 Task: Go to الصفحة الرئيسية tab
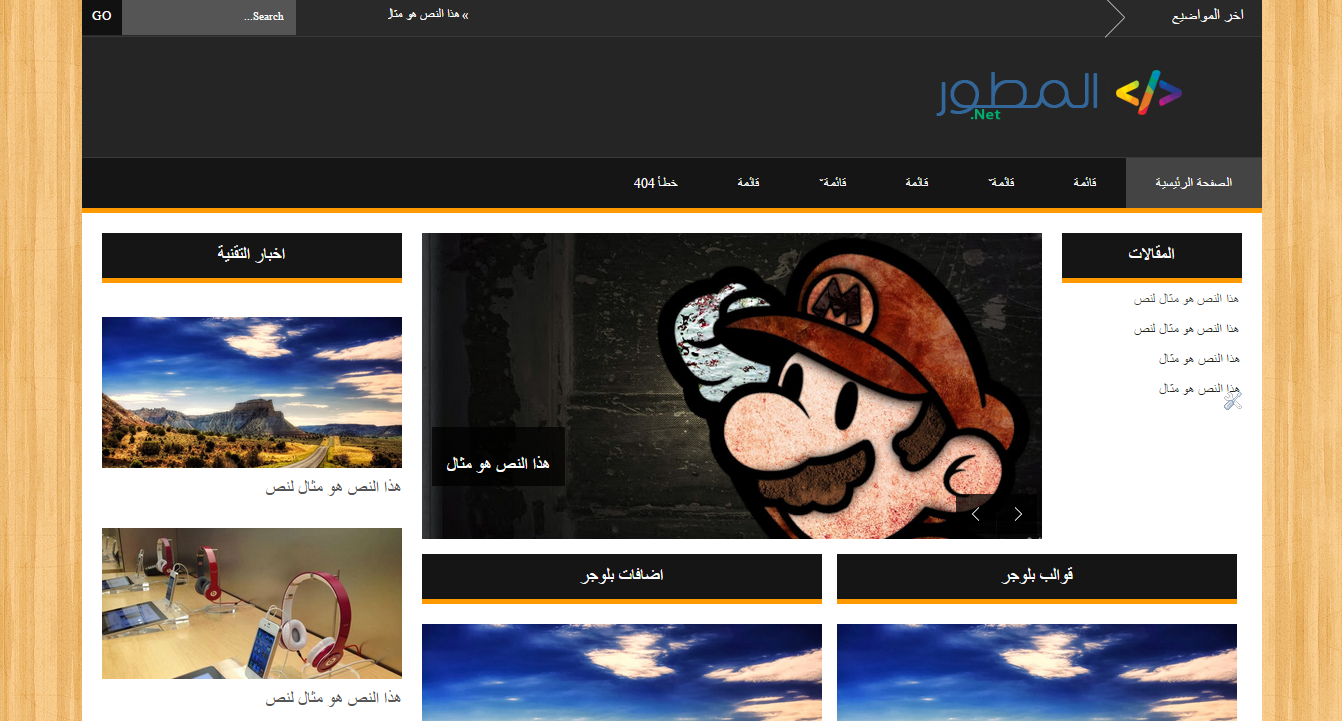pos(1194,183)
